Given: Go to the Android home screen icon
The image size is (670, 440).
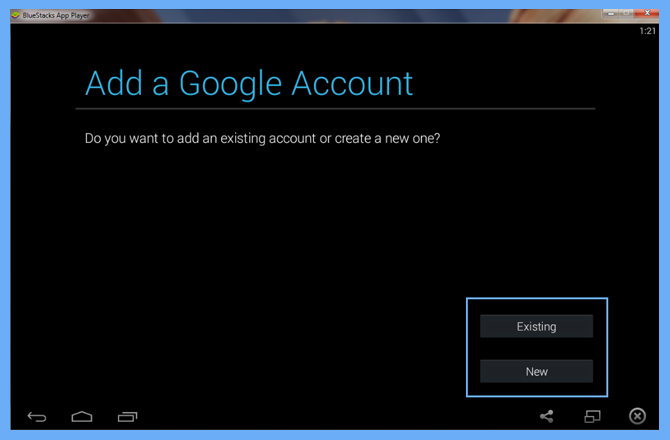Looking at the screenshot, I should point(82,416).
